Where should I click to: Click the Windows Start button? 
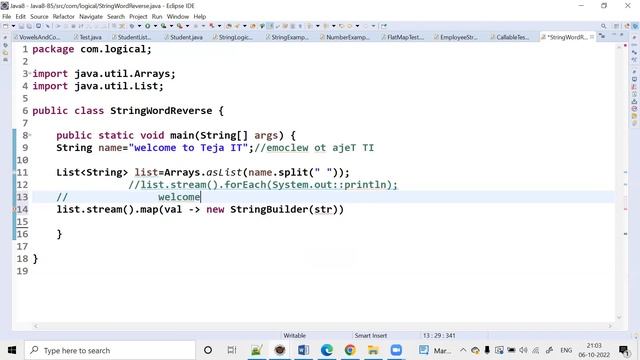pos(12,350)
